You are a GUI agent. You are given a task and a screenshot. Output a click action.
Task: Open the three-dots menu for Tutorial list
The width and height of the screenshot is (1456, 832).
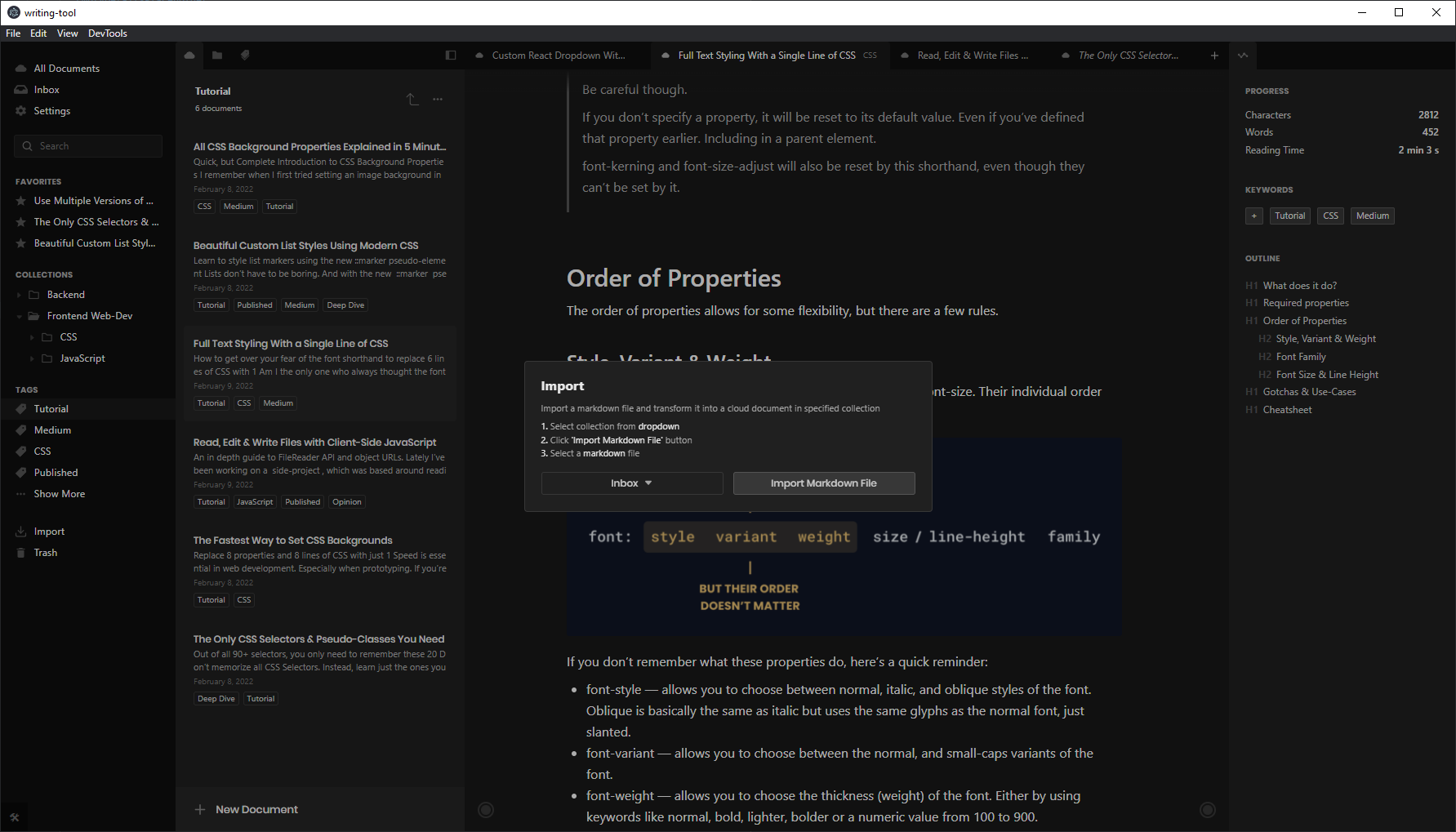pos(438,100)
